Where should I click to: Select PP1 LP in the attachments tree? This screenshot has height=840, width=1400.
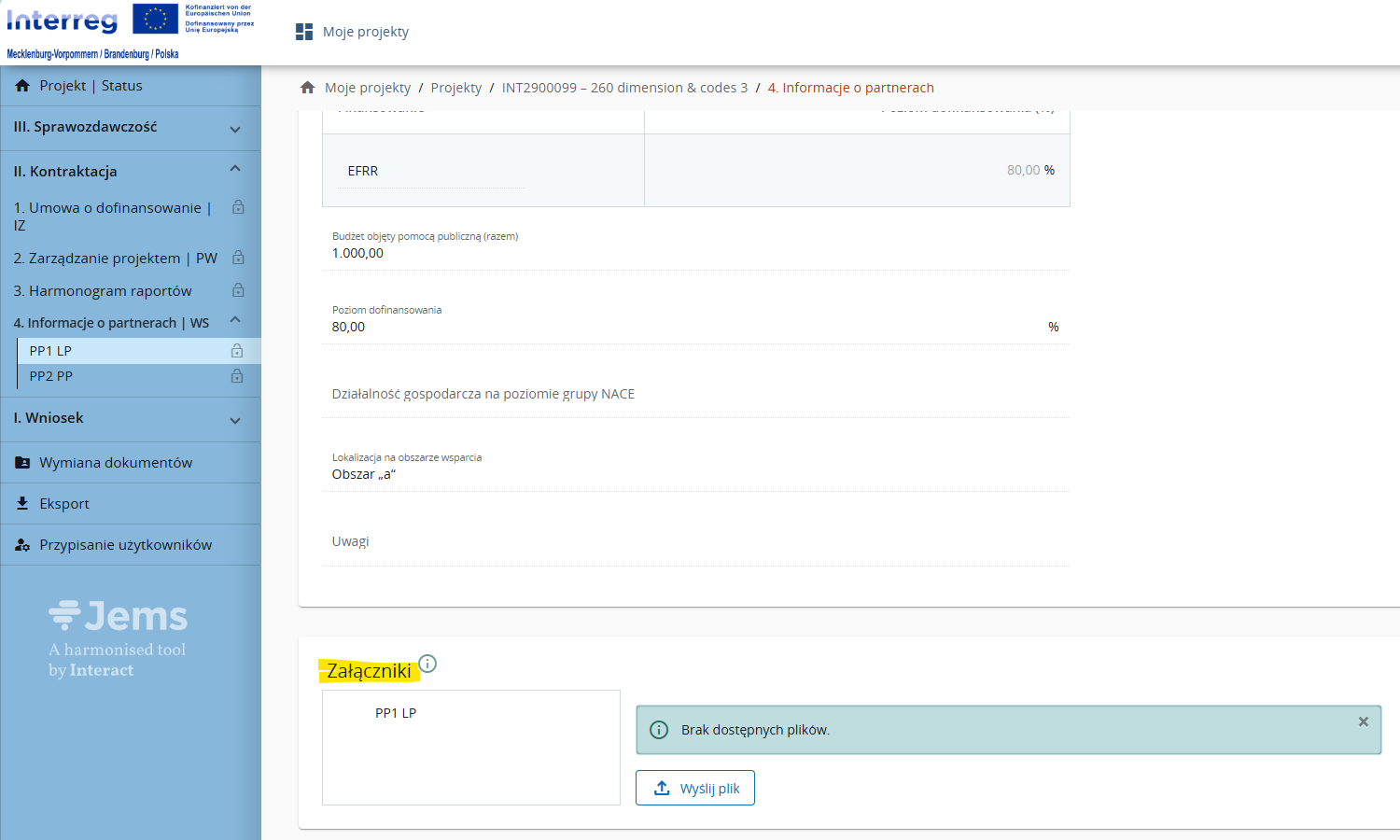click(396, 713)
